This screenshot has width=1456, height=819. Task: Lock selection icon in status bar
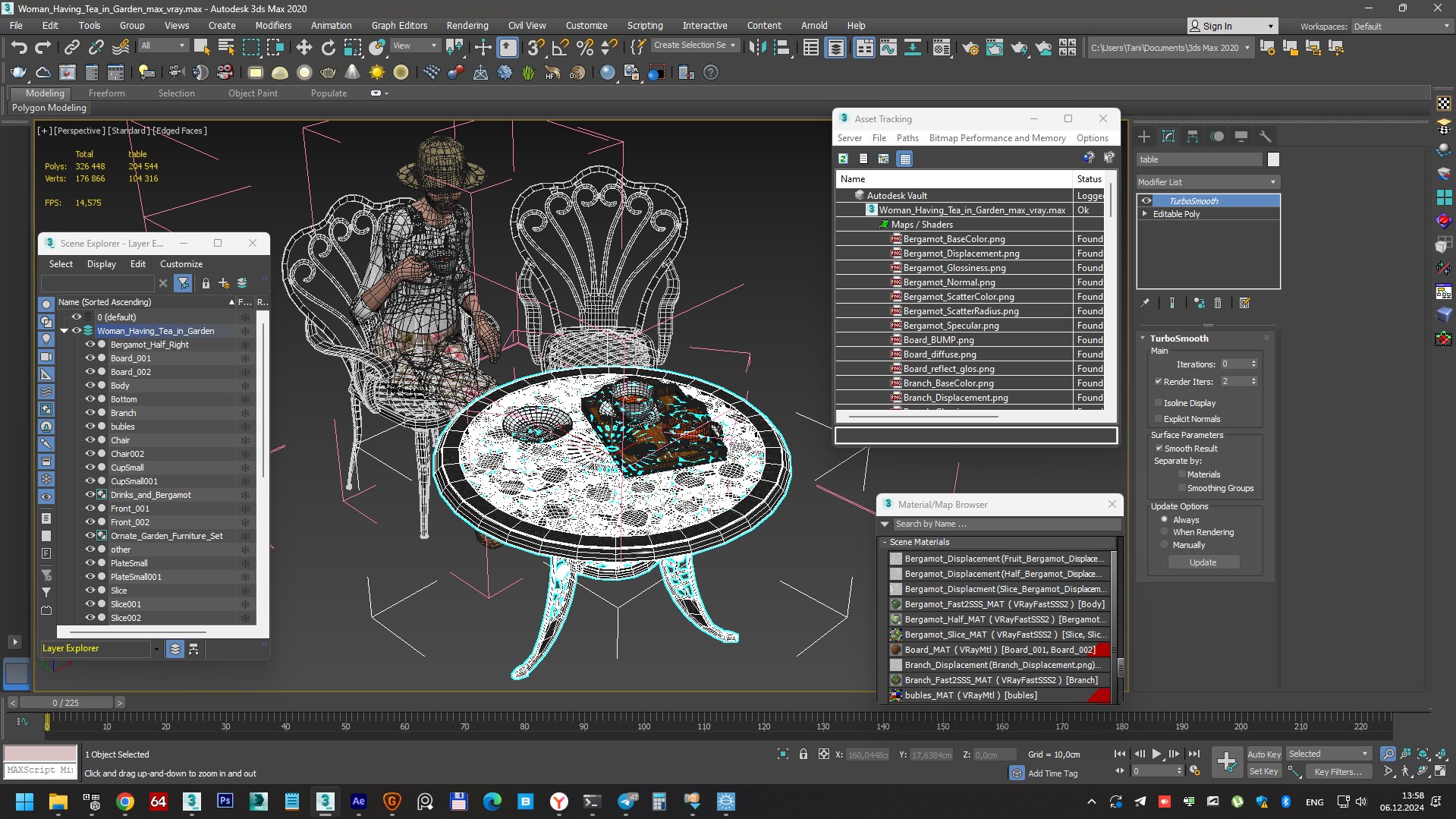(x=803, y=754)
